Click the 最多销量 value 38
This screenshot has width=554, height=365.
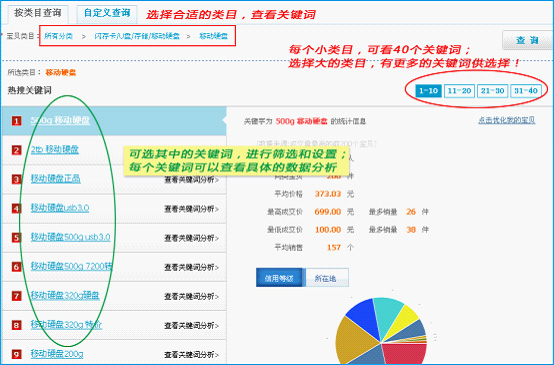coord(411,230)
